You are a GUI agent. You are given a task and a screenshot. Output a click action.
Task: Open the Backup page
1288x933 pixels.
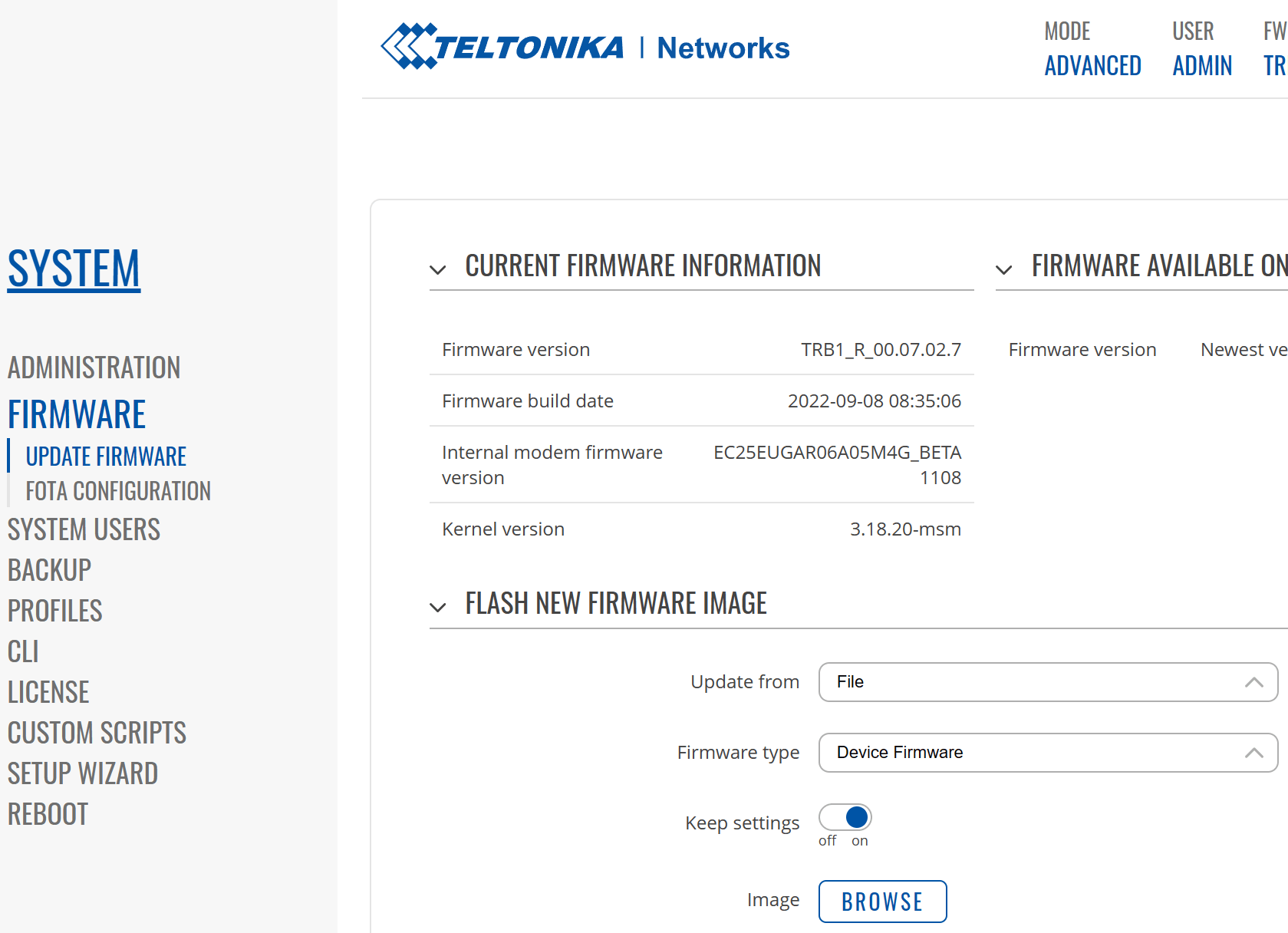49,570
